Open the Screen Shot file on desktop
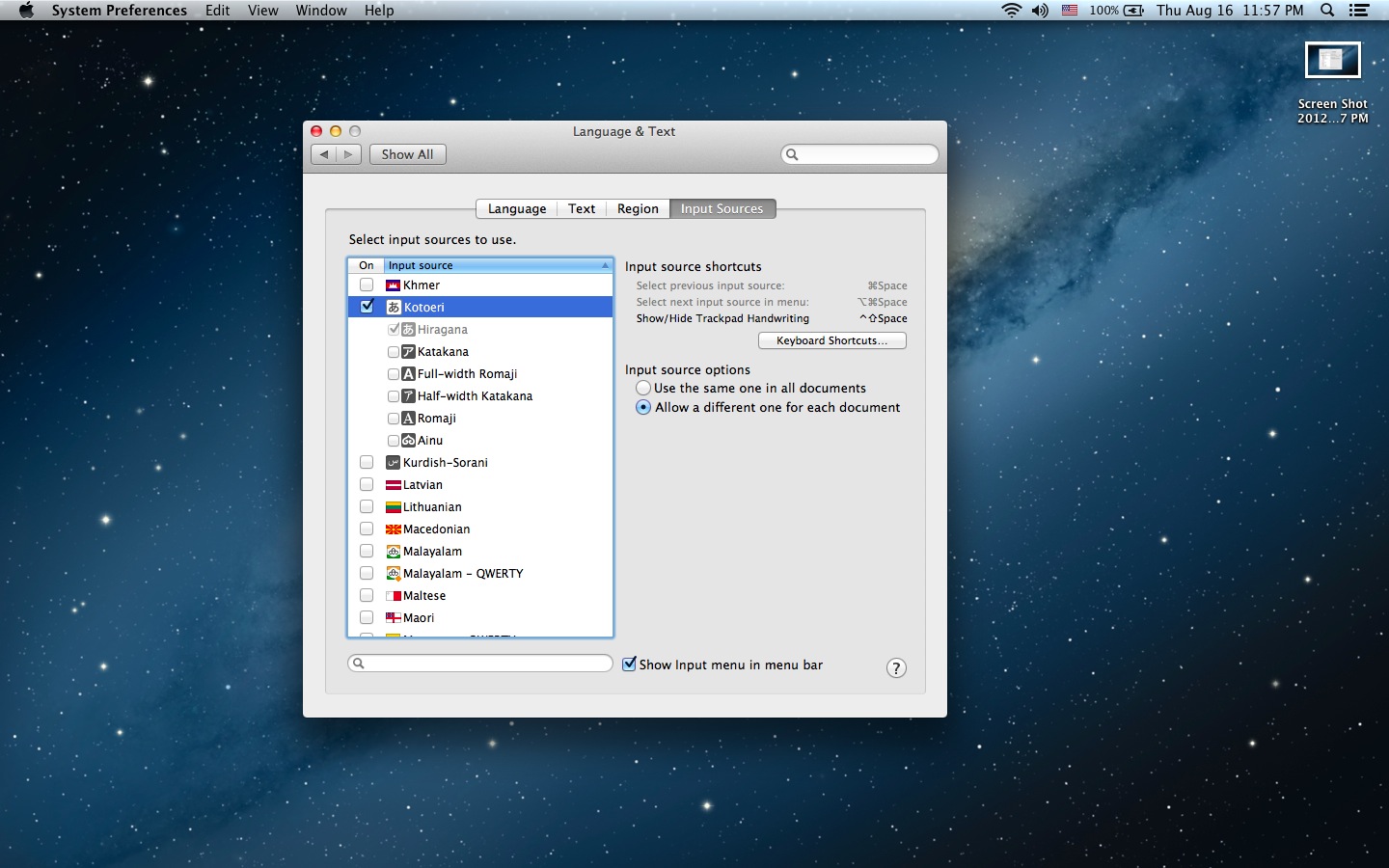The width and height of the screenshot is (1389, 868). pyautogui.click(x=1332, y=82)
